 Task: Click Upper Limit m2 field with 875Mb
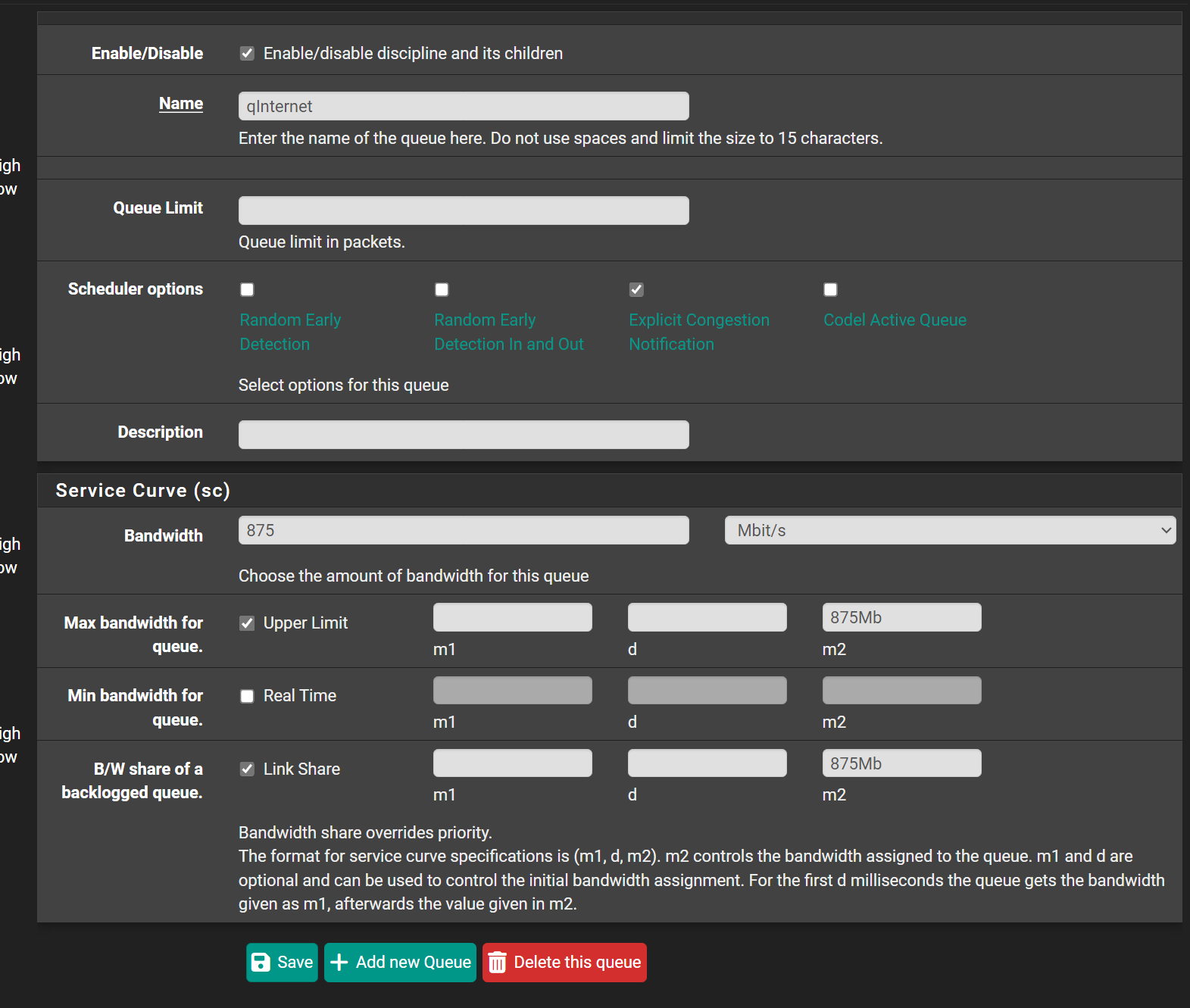pyautogui.click(x=902, y=617)
